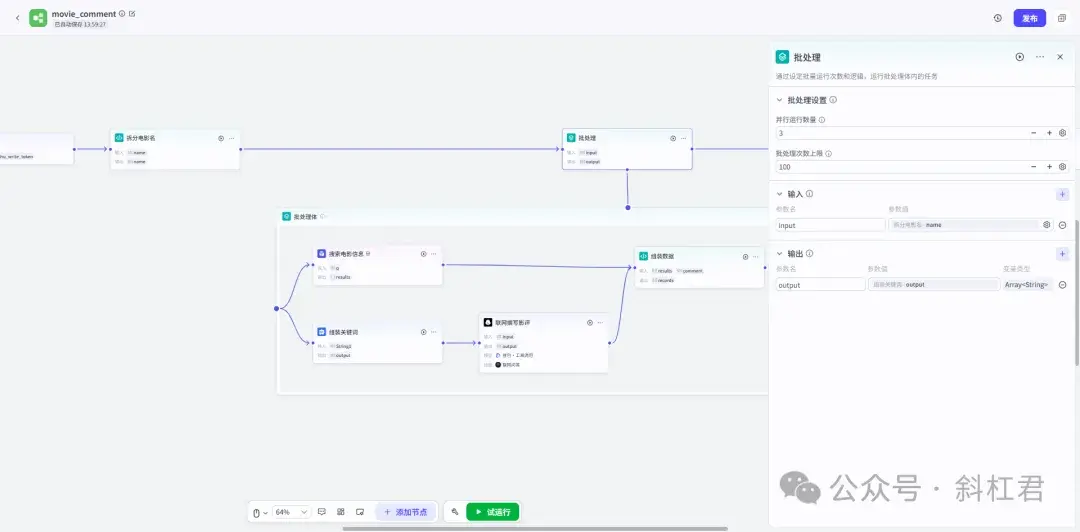Viewport: 1080px width, 532px height.
Task: Click the 批处理次数上限 value field
Action: tap(901, 167)
